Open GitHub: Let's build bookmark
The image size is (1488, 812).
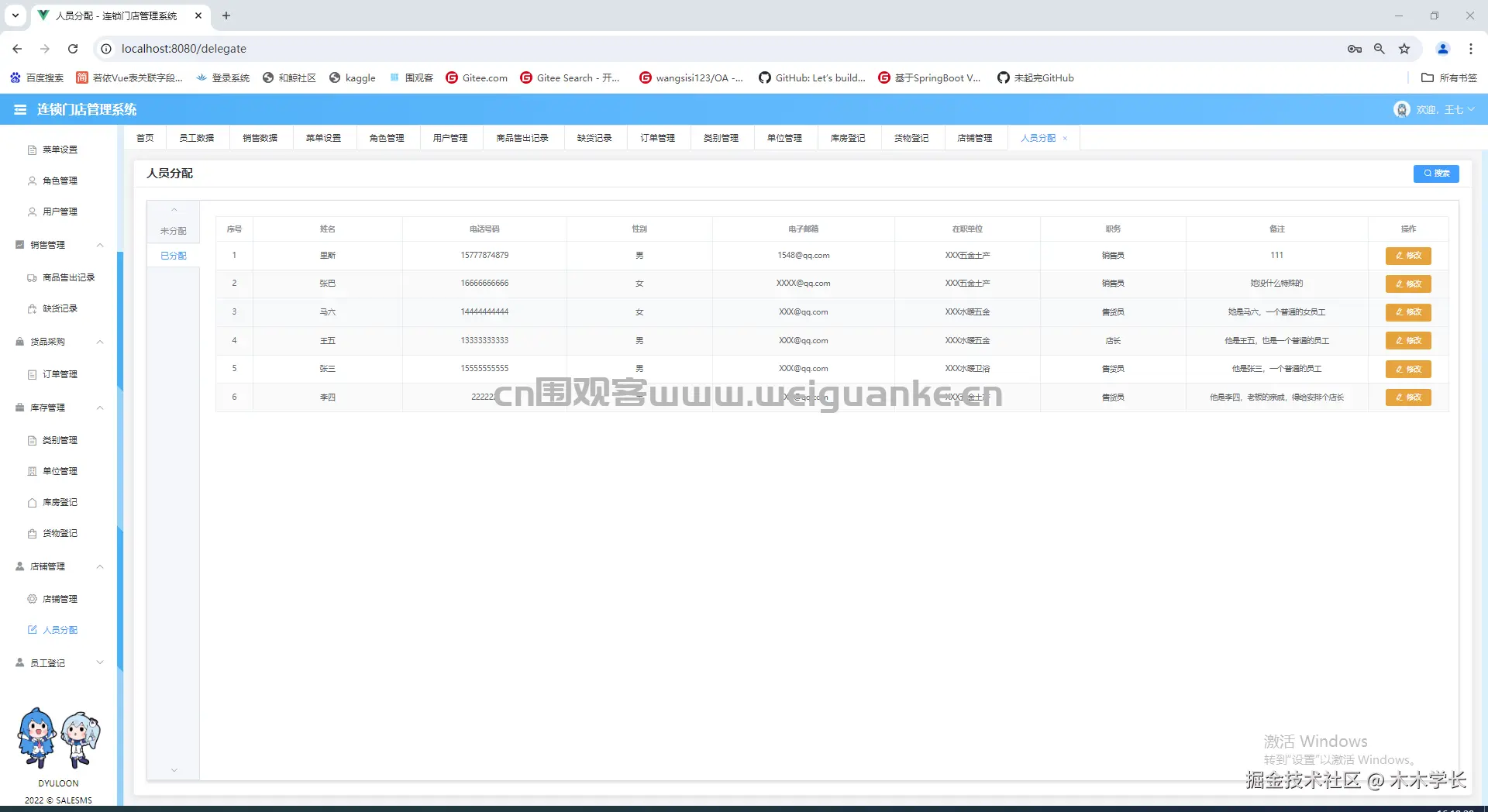(811, 77)
